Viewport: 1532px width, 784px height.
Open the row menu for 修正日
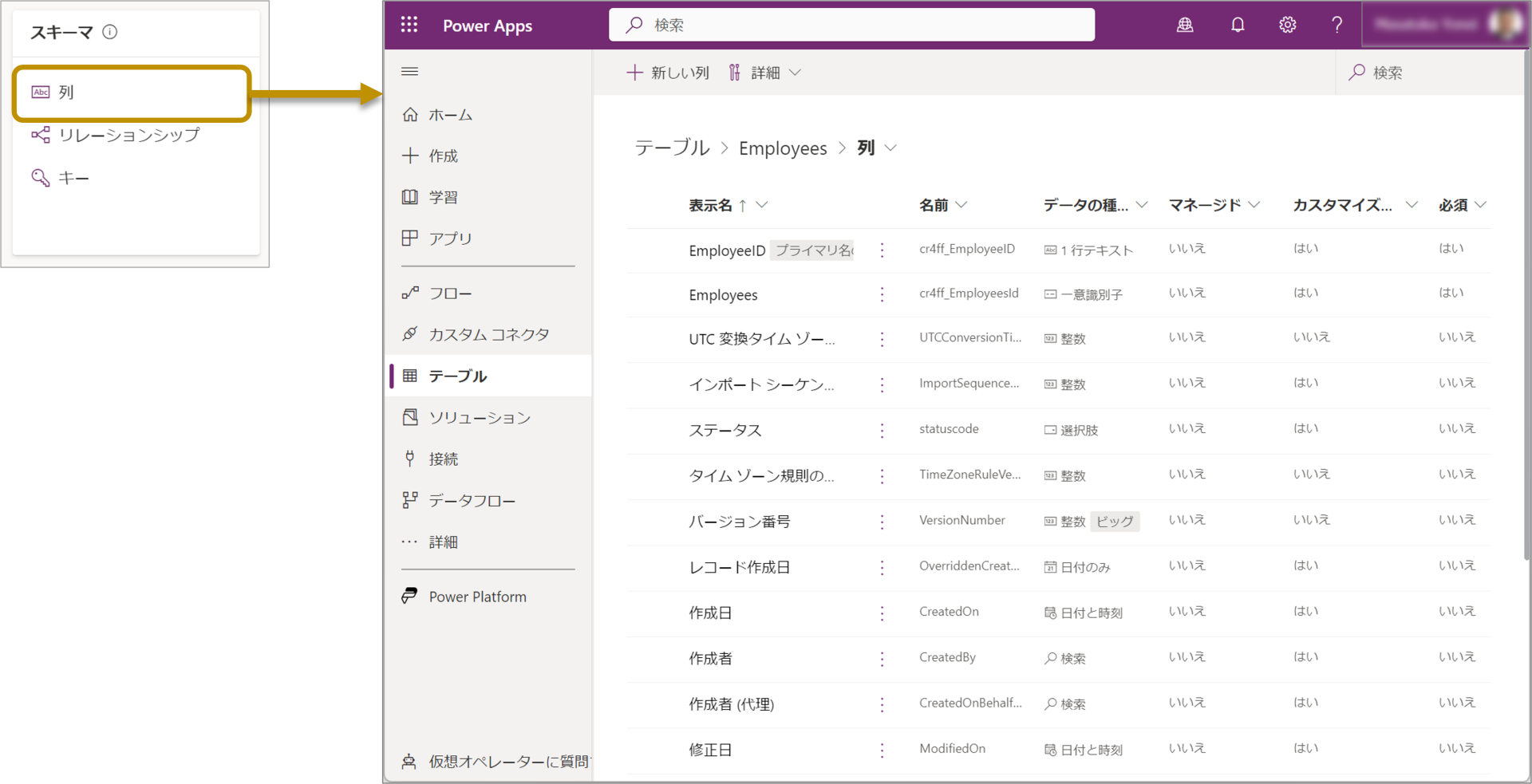pos(882,751)
